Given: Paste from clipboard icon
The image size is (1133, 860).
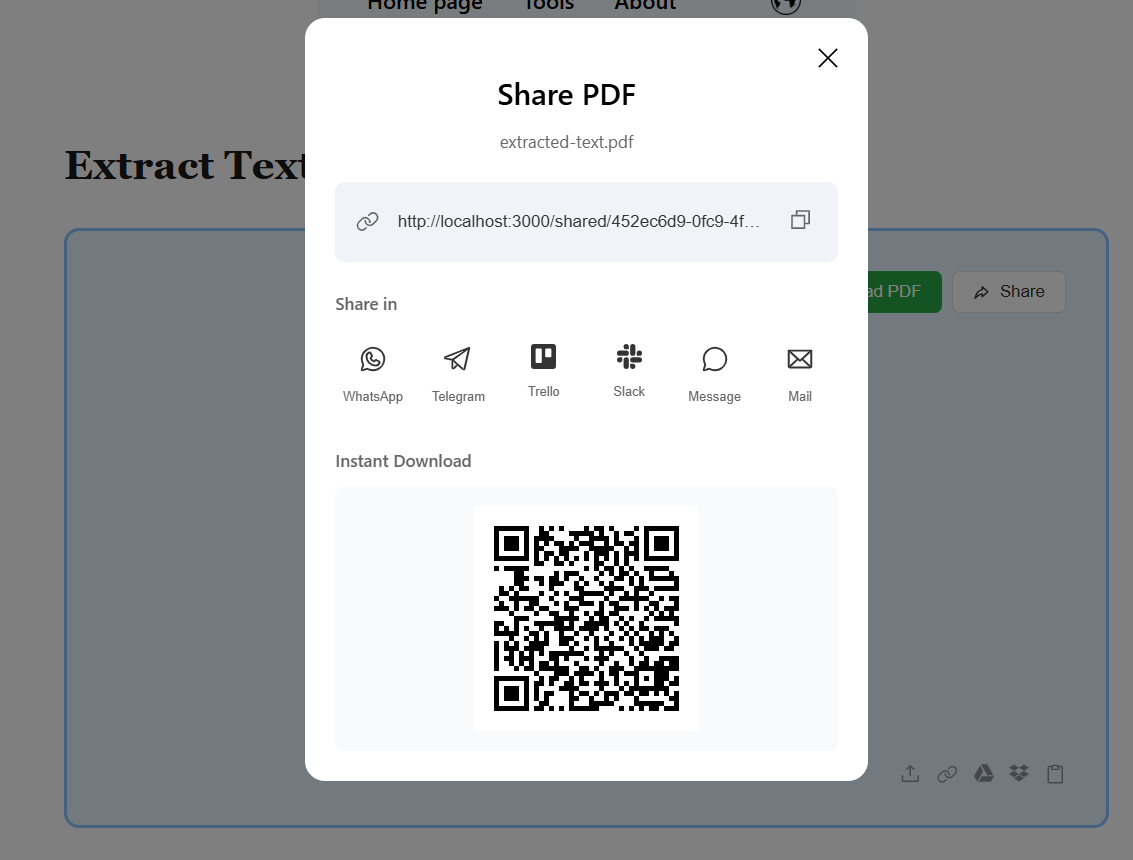Looking at the screenshot, I should pyautogui.click(x=1055, y=774).
